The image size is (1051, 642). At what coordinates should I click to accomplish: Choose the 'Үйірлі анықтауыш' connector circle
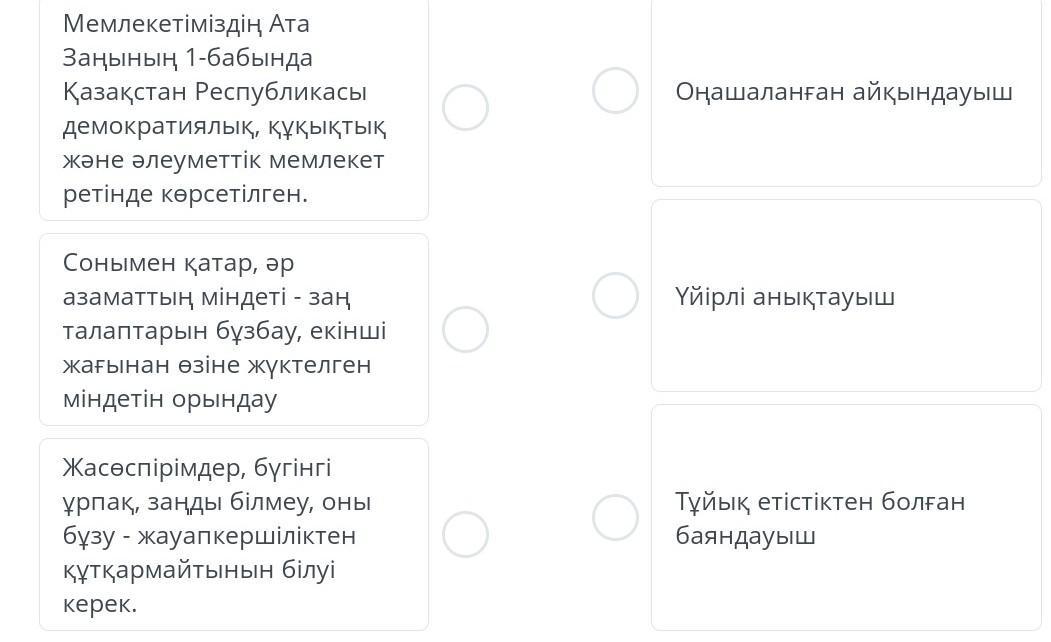pos(615,296)
